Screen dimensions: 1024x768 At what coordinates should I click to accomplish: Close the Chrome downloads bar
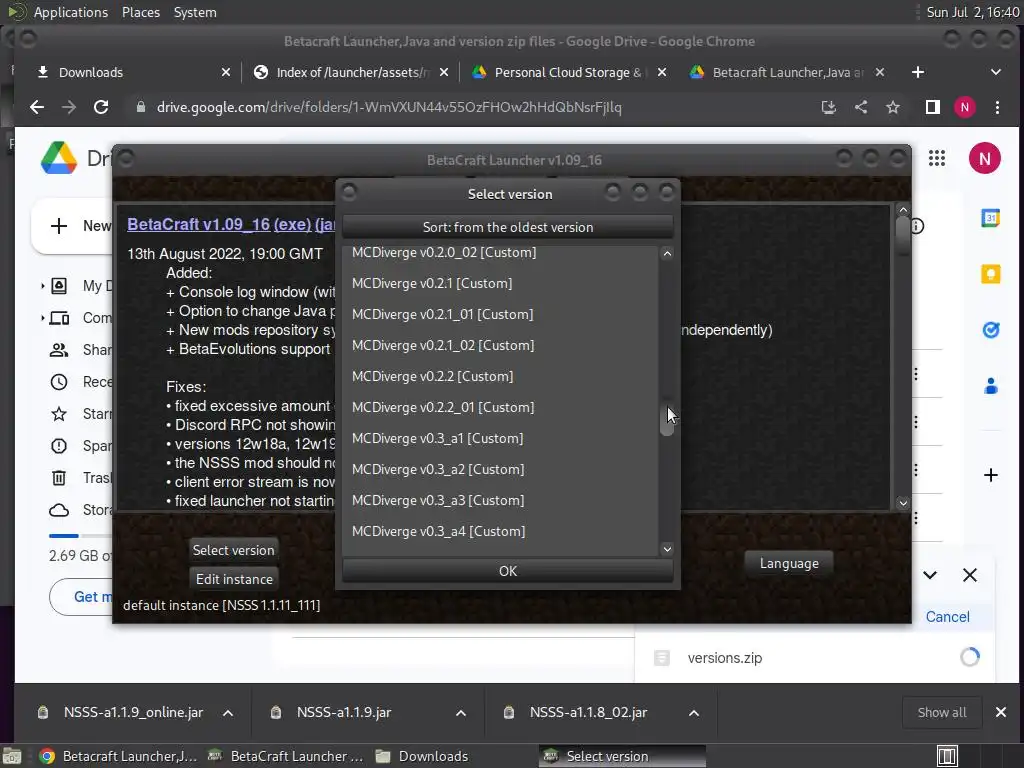coord(1000,712)
